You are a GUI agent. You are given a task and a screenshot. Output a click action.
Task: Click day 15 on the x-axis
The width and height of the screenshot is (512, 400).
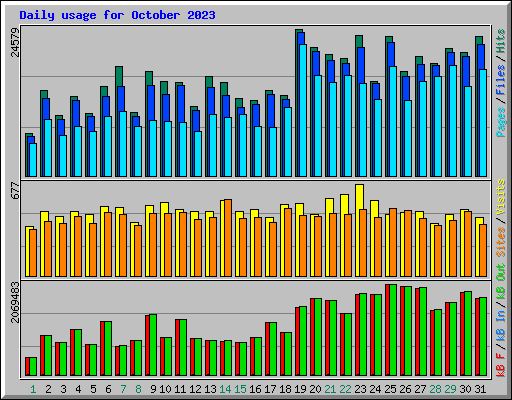tap(240, 389)
